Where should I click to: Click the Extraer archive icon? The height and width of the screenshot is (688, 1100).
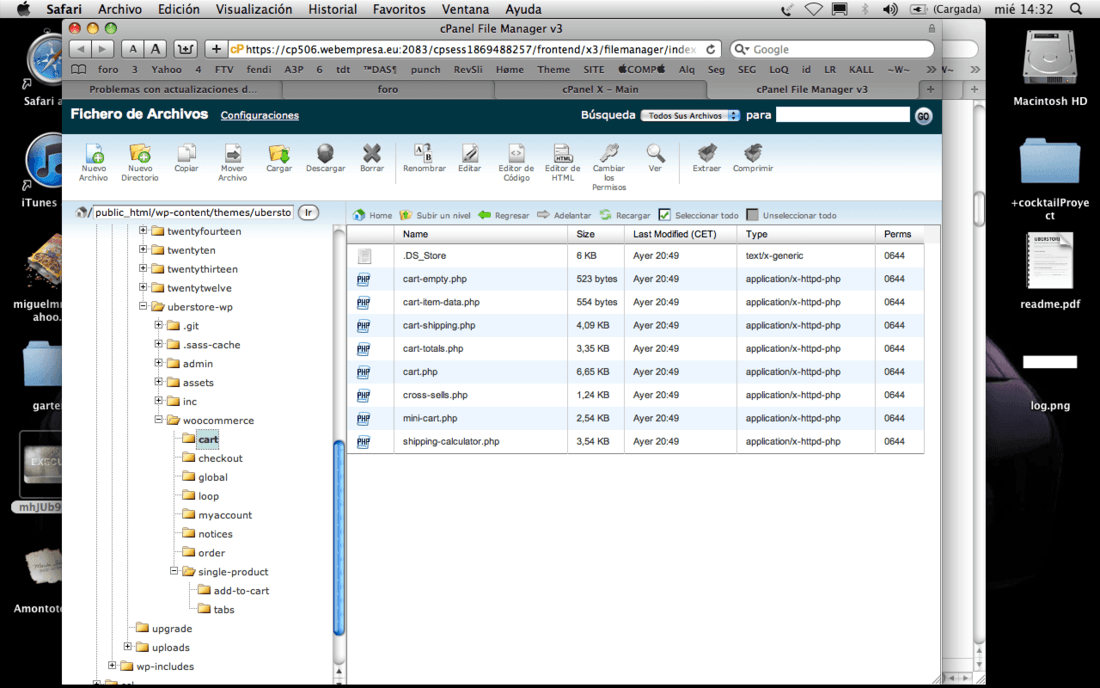pos(706,158)
